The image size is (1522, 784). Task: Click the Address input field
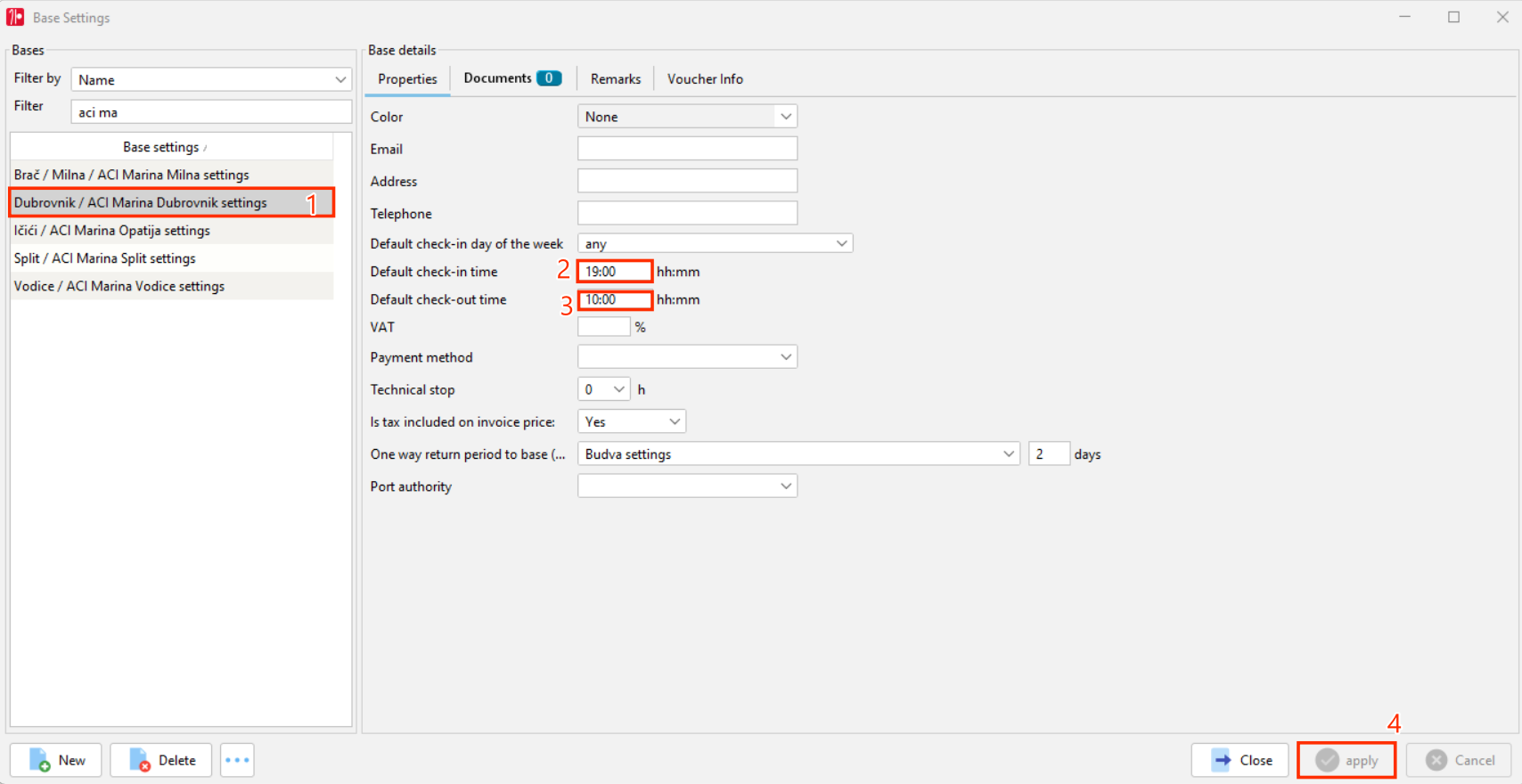click(687, 181)
